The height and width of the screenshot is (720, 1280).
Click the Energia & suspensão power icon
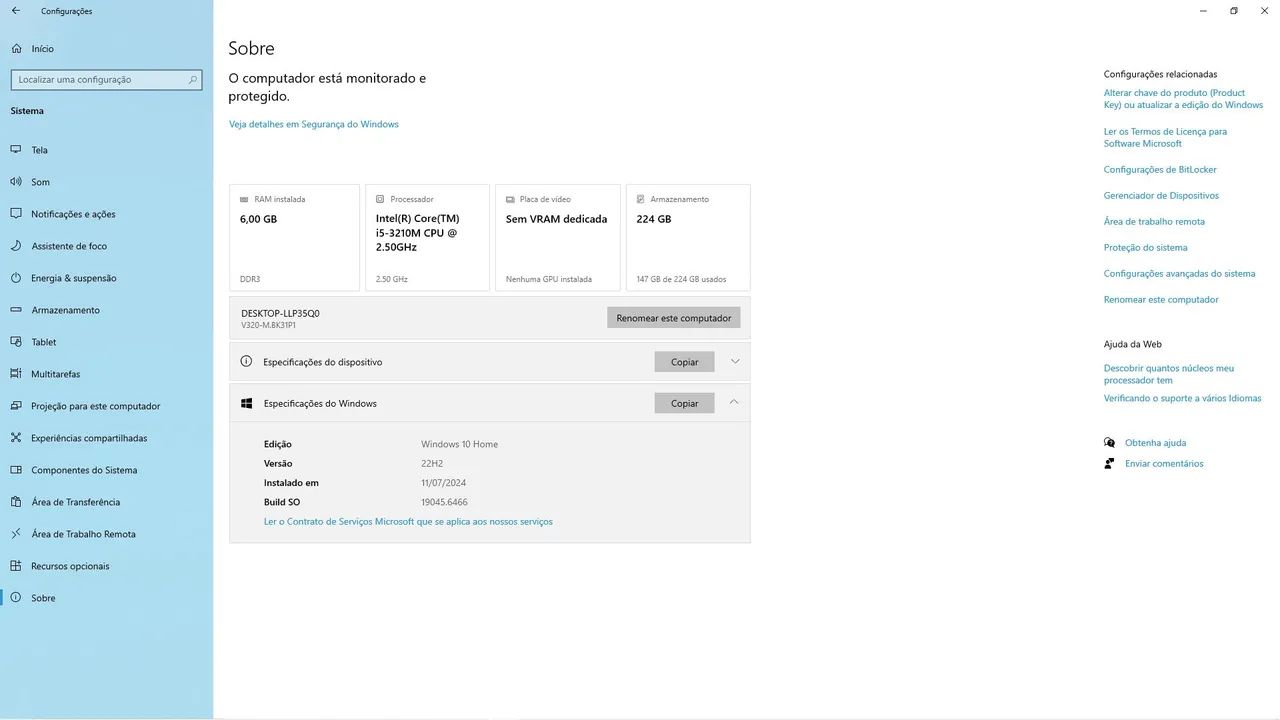pyautogui.click(x=15, y=278)
